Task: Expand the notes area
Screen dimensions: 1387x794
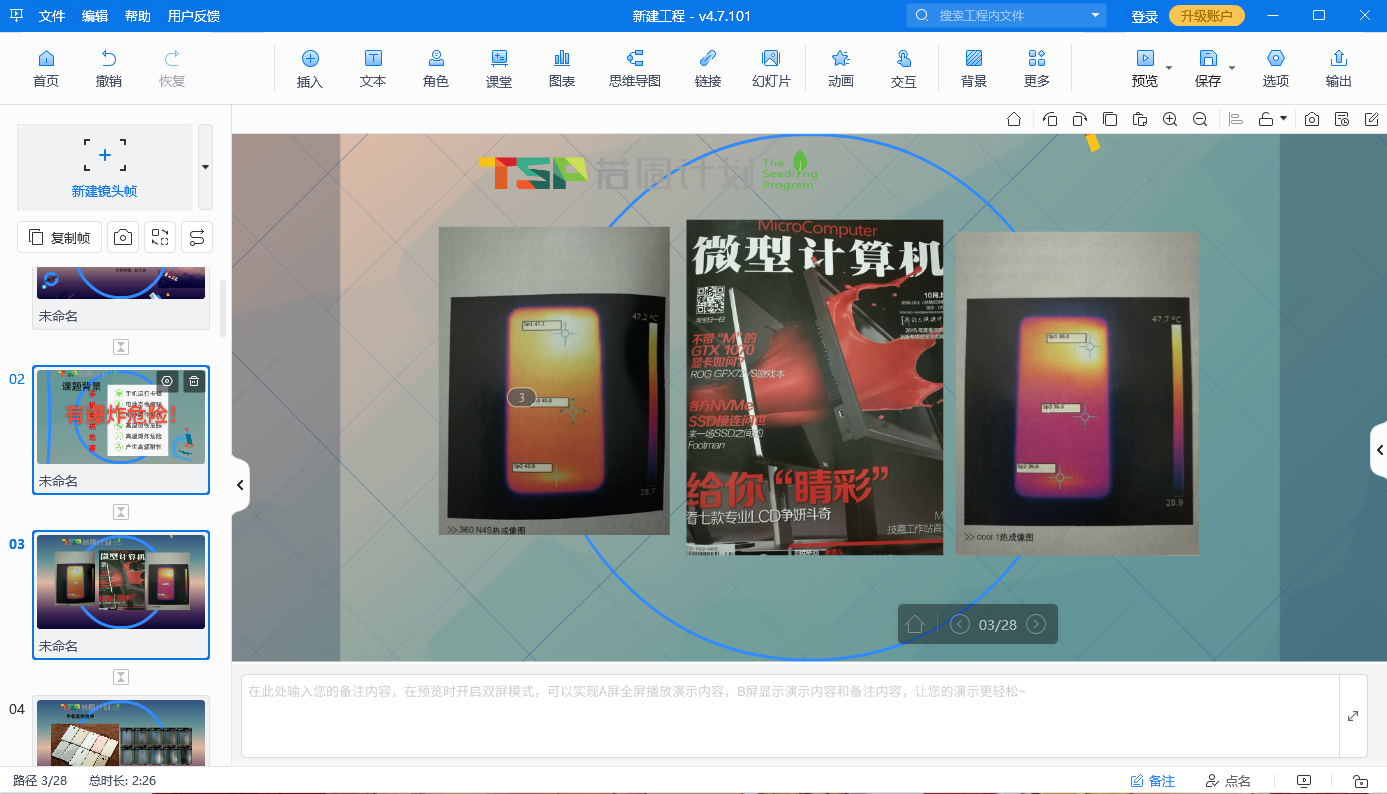Action: point(1353,716)
